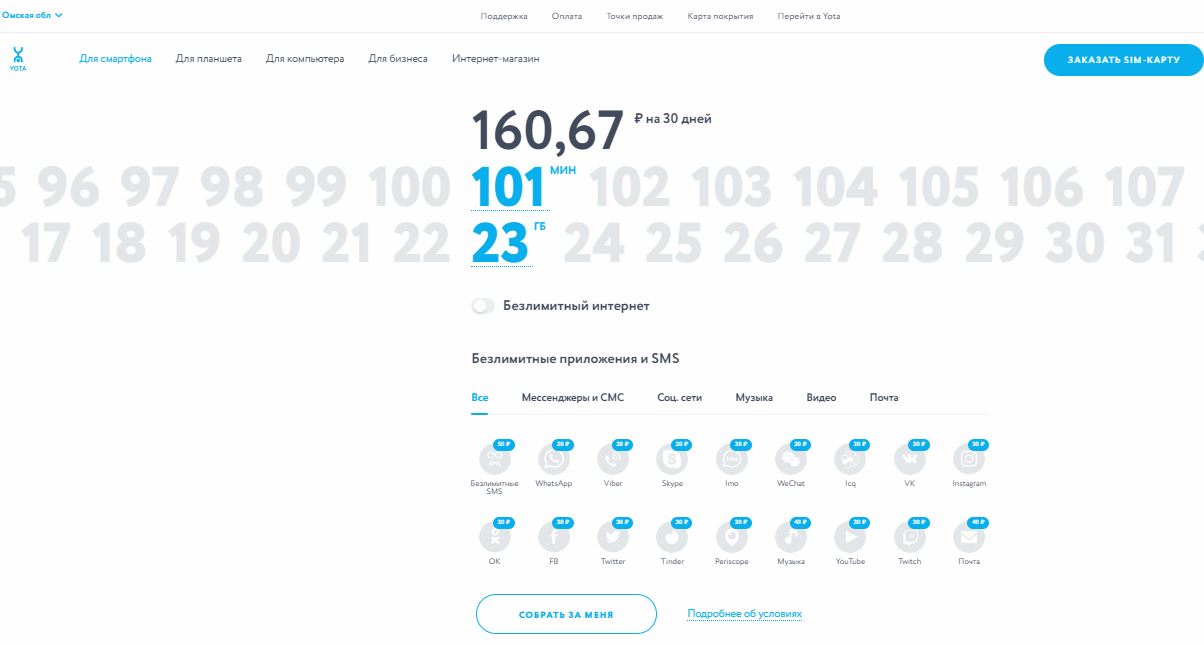The image size is (1204, 645).
Task: Add the OK social network app
Action: click(495, 538)
